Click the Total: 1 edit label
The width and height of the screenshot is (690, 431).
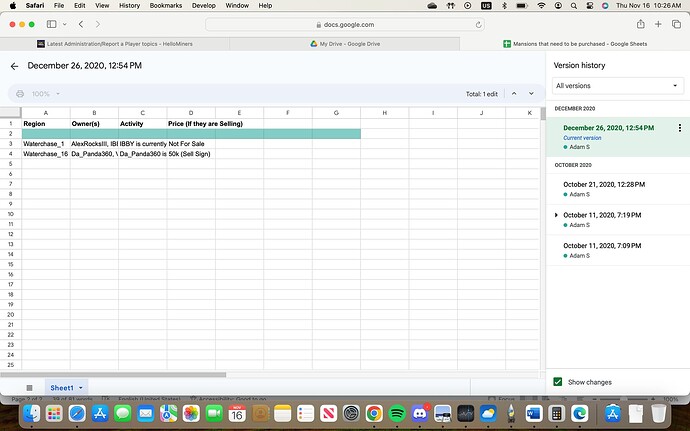pyautogui.click(x=481, y=94)
